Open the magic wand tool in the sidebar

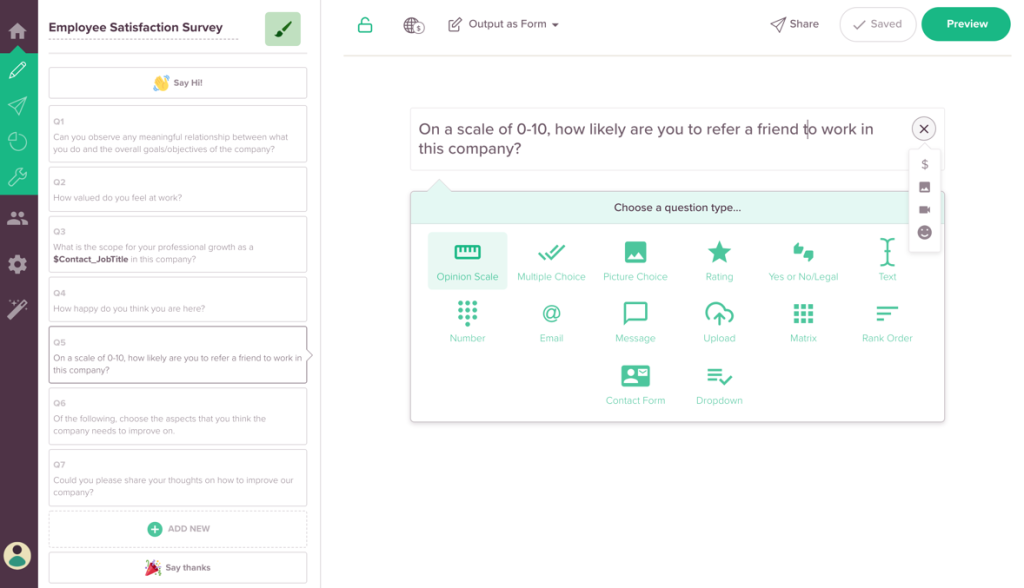coord(17,308)
